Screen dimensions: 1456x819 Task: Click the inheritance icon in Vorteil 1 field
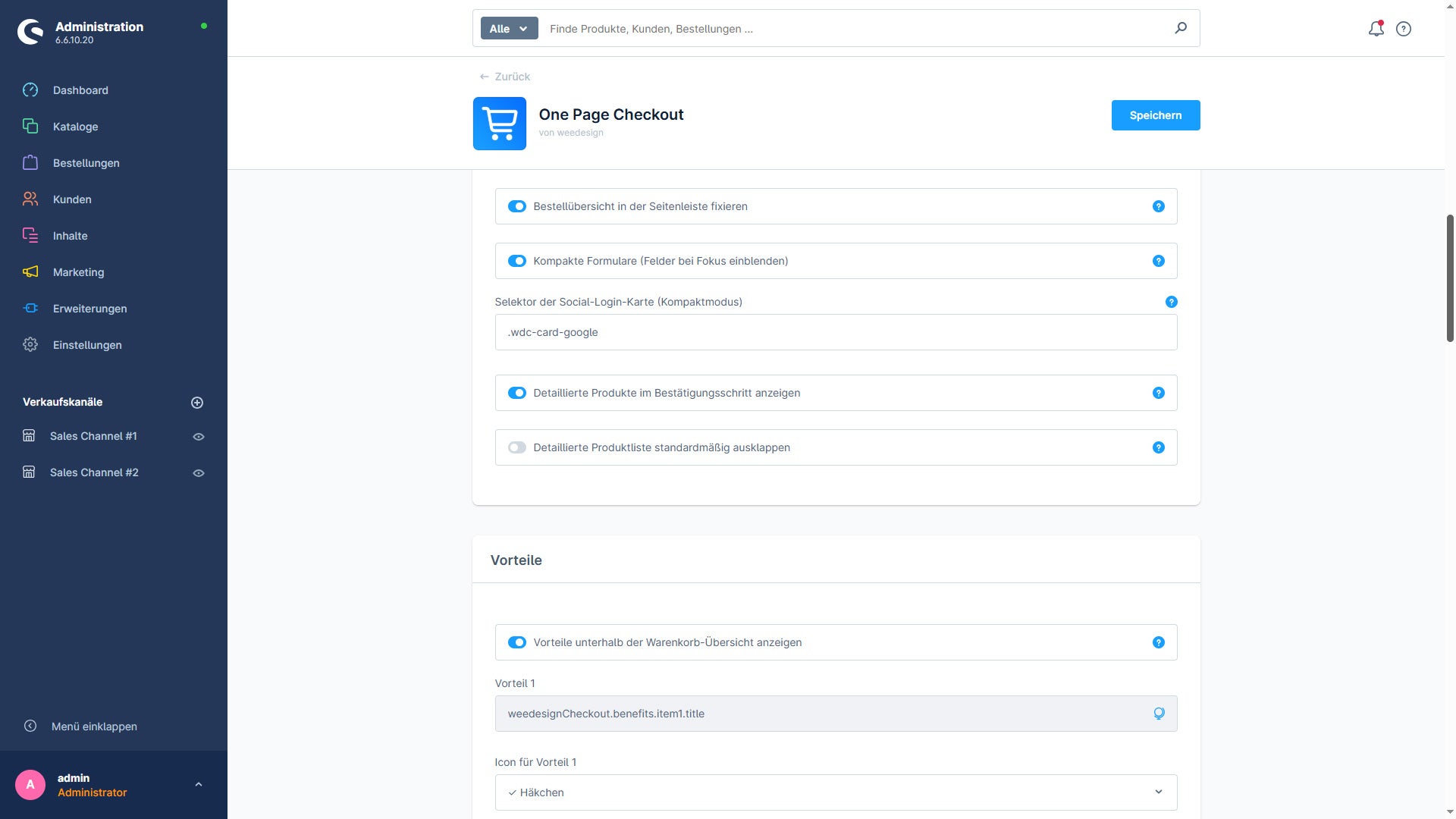[x=1159, y=714]
